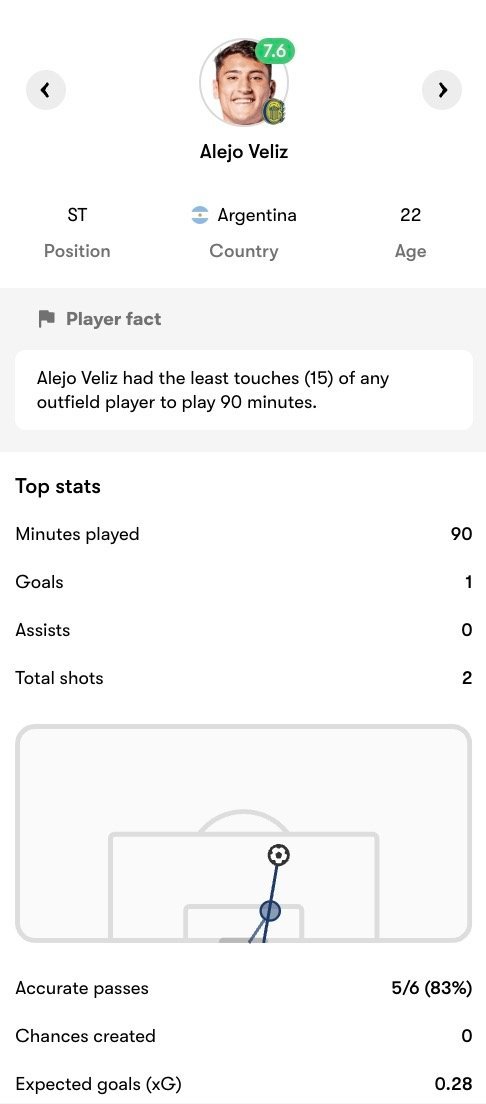Screen dimensions: 486x1104
Task: Tap the 7.6 rating badge
Action: pyautogui.click(x=275, y=51)
